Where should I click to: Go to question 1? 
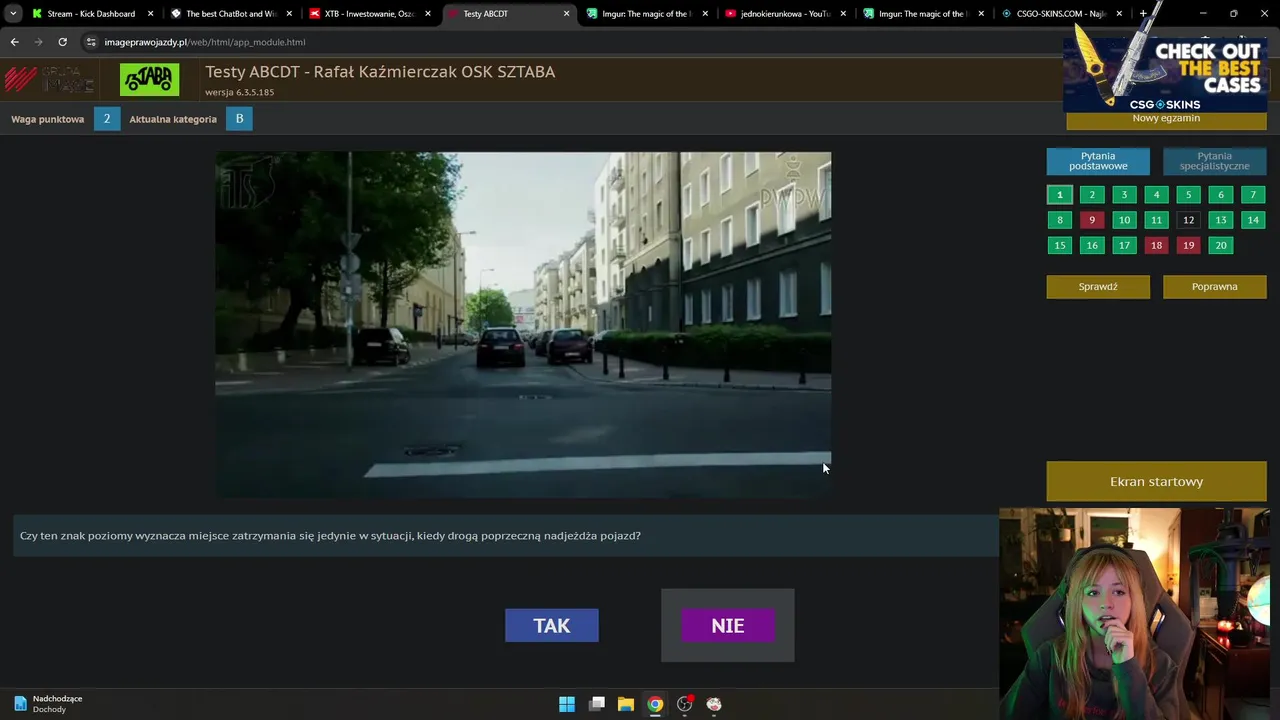(x=1060, y=195)
